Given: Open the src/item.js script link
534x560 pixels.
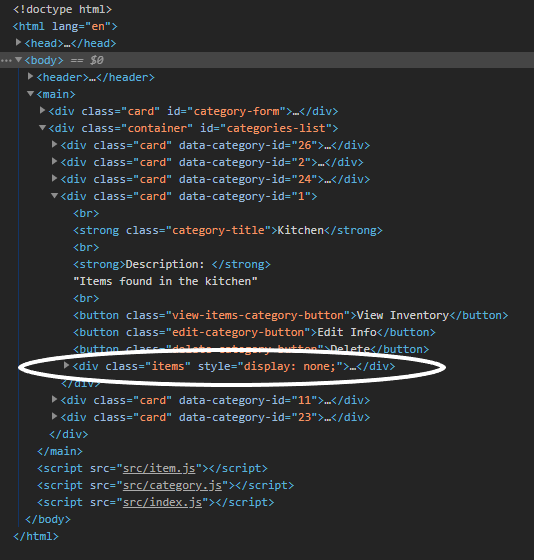Looking at the screenshot, I should (159, 468).
